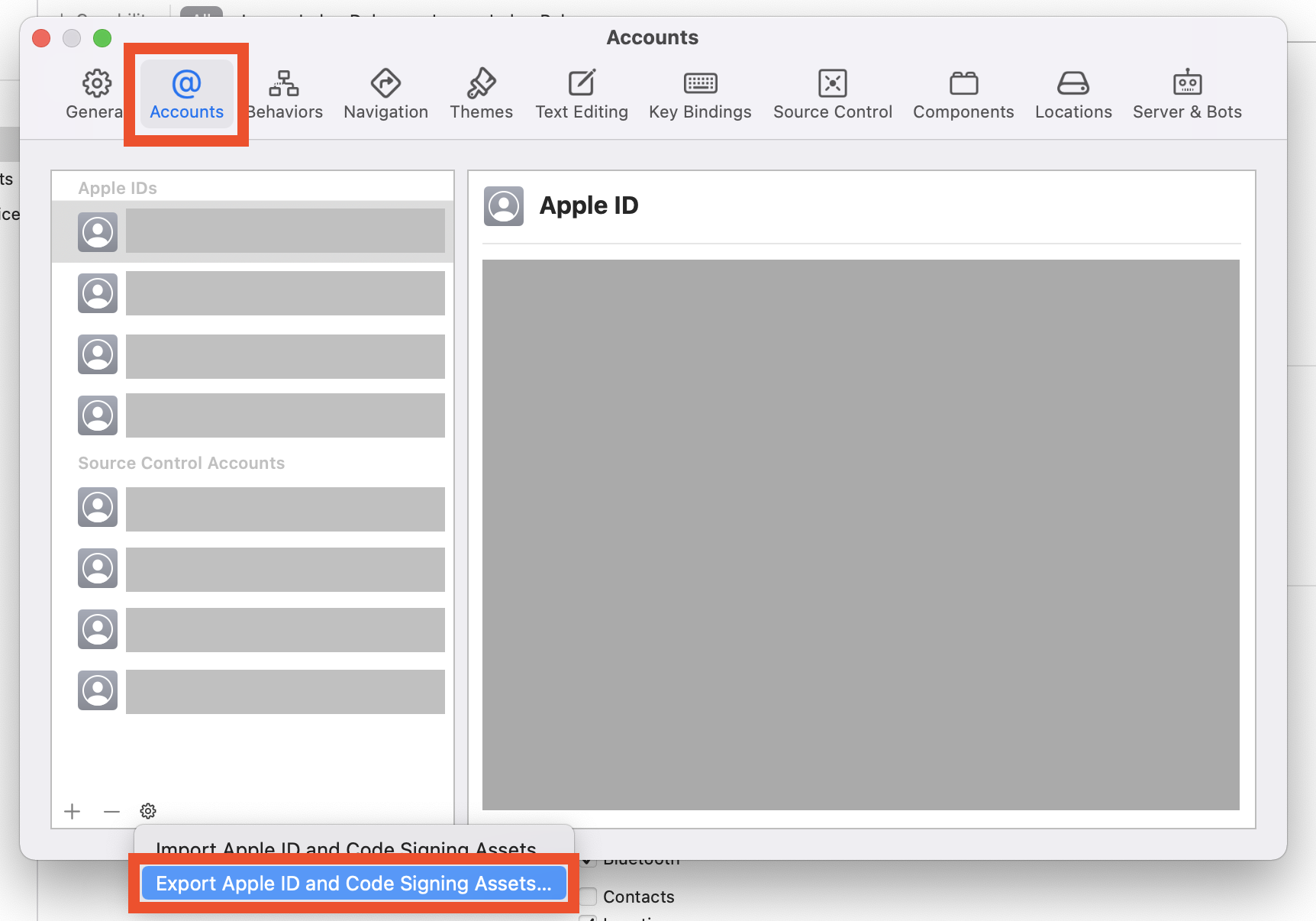Toggle the Contacts checkbox in background window
The height and width of the screenshot is (921, 1316).
click(x=588, y=897)
